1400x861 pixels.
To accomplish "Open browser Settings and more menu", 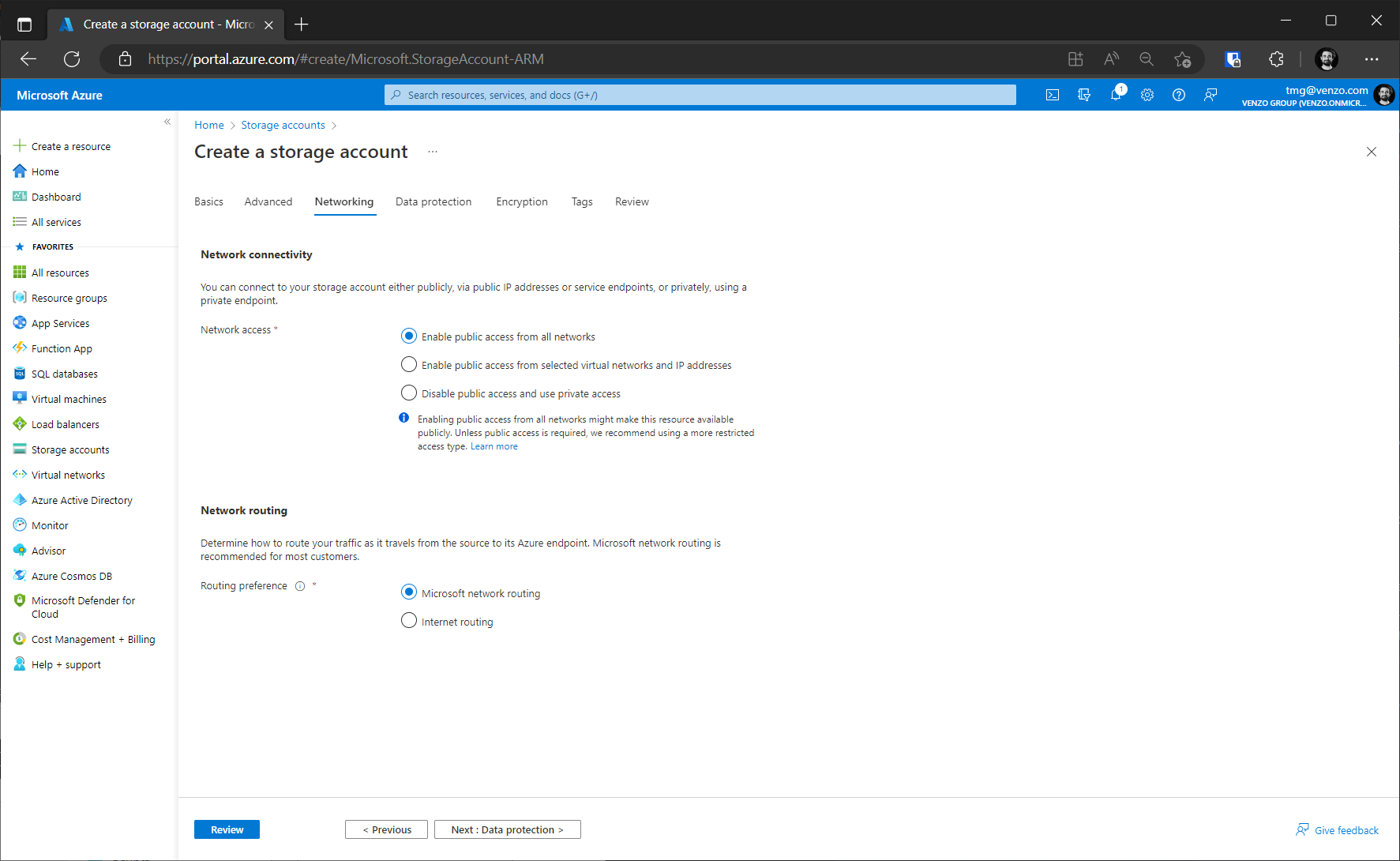I will coord(1372,59).
